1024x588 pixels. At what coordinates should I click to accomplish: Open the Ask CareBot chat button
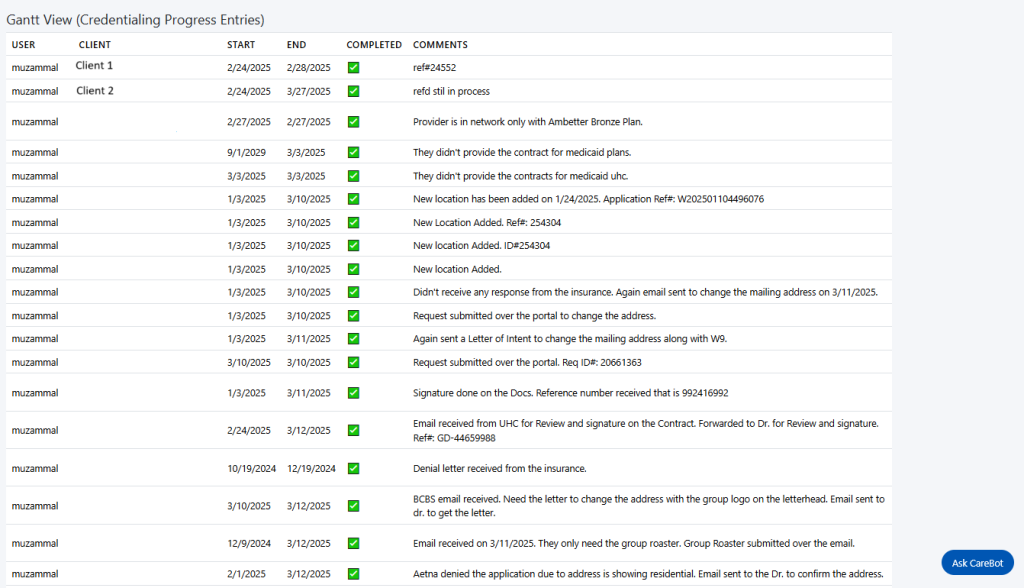977,563
